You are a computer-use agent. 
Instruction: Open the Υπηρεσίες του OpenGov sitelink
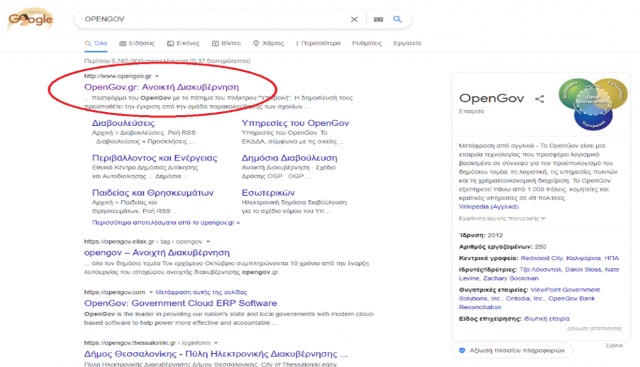[295, 123]
